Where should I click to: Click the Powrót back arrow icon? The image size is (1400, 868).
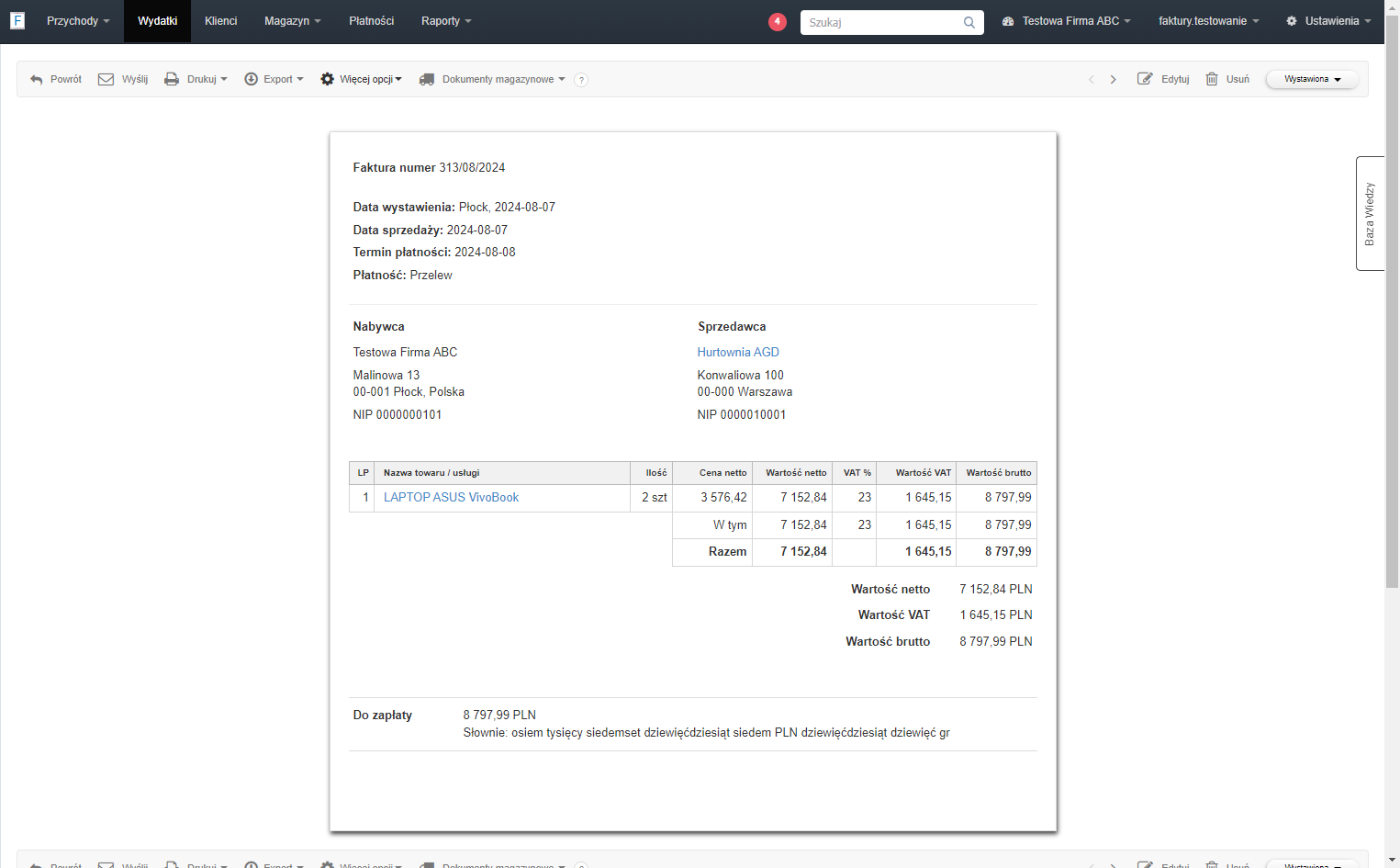[37, 80]
